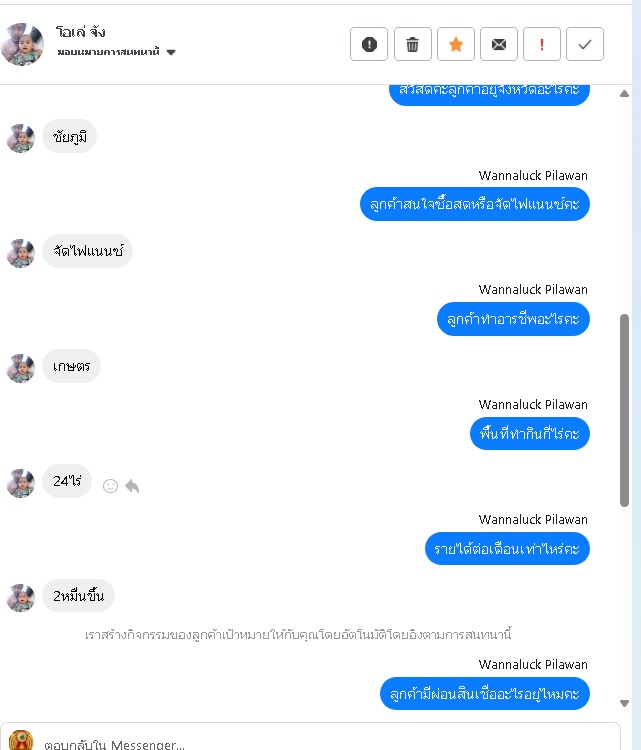Click the scroll up arrow of chat

coord(624,93)
